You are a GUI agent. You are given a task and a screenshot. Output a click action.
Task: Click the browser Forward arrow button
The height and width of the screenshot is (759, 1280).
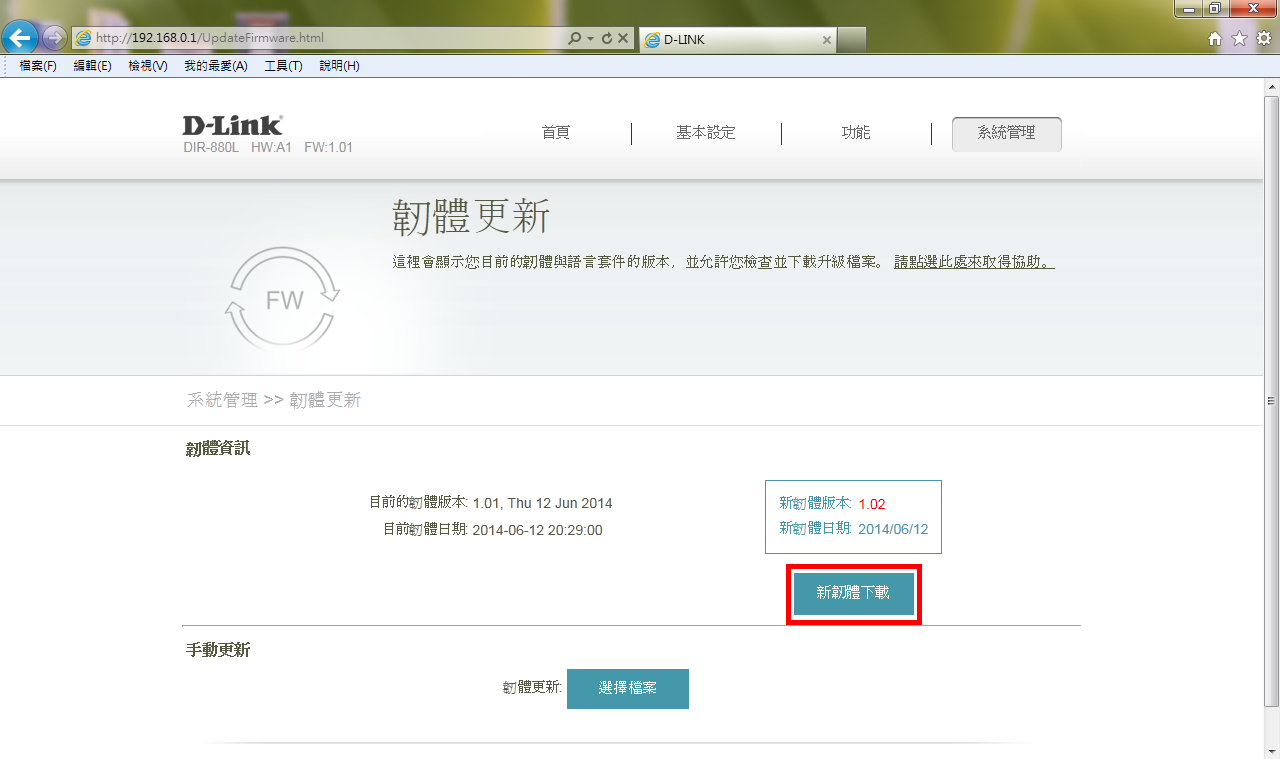[x=54, y=38]
